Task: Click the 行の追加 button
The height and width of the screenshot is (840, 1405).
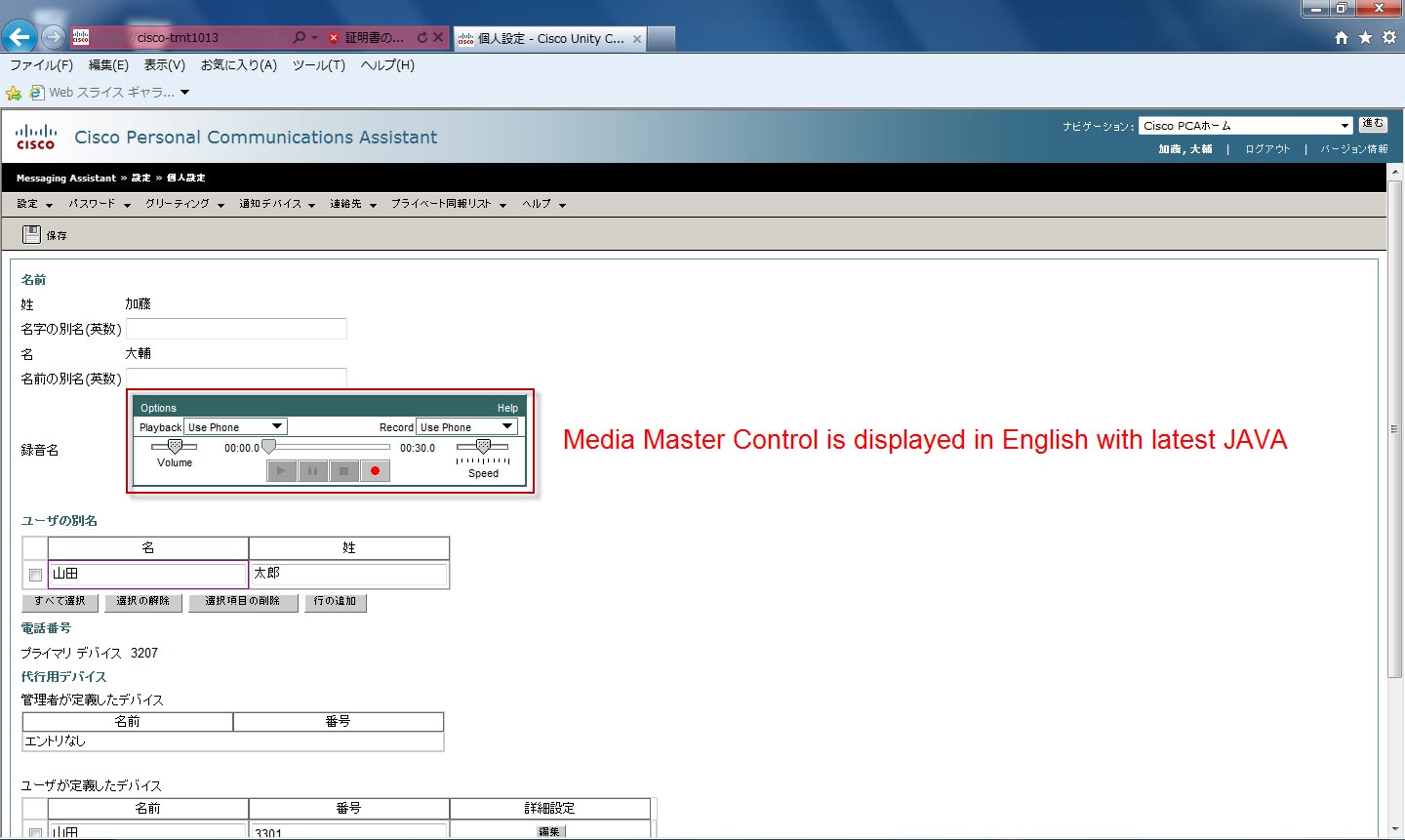Action: (336, 602)
